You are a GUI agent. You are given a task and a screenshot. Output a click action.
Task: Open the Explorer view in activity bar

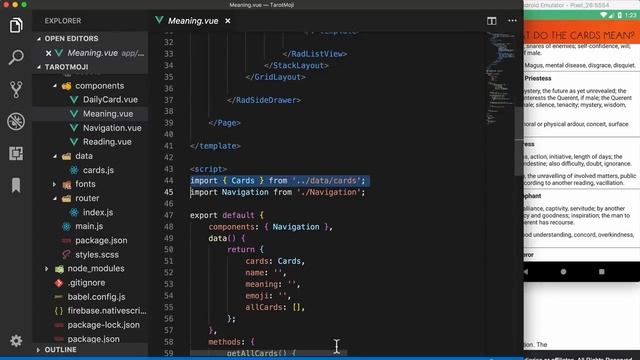click(x=16, y=26)
